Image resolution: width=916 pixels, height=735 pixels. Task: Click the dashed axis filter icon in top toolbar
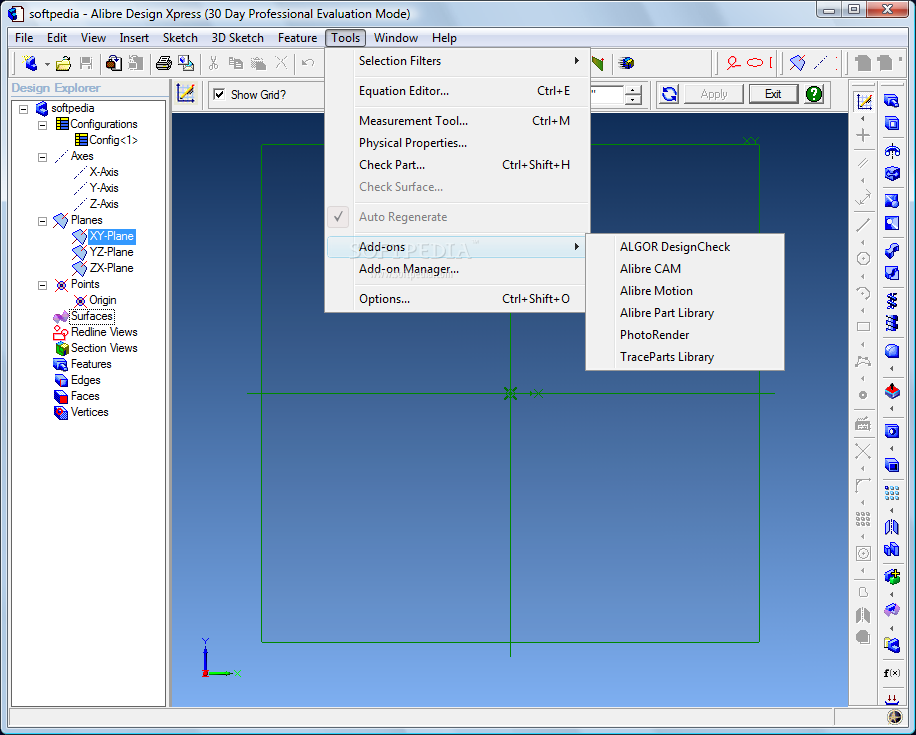click(820, 63)
